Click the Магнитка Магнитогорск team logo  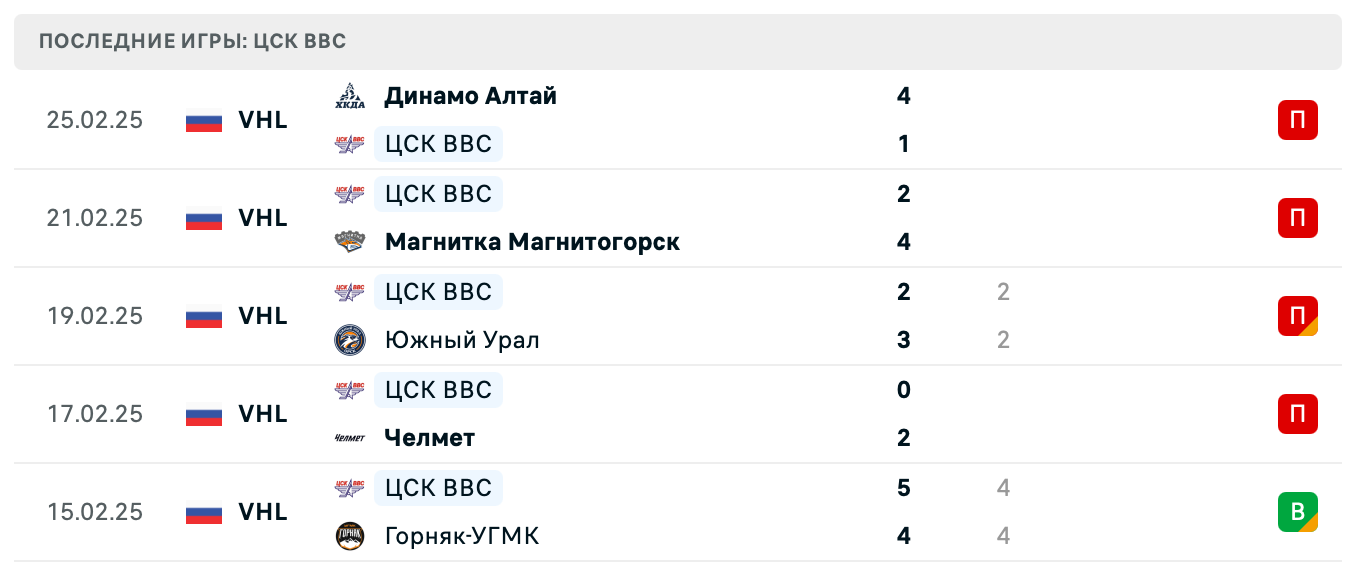349,242
